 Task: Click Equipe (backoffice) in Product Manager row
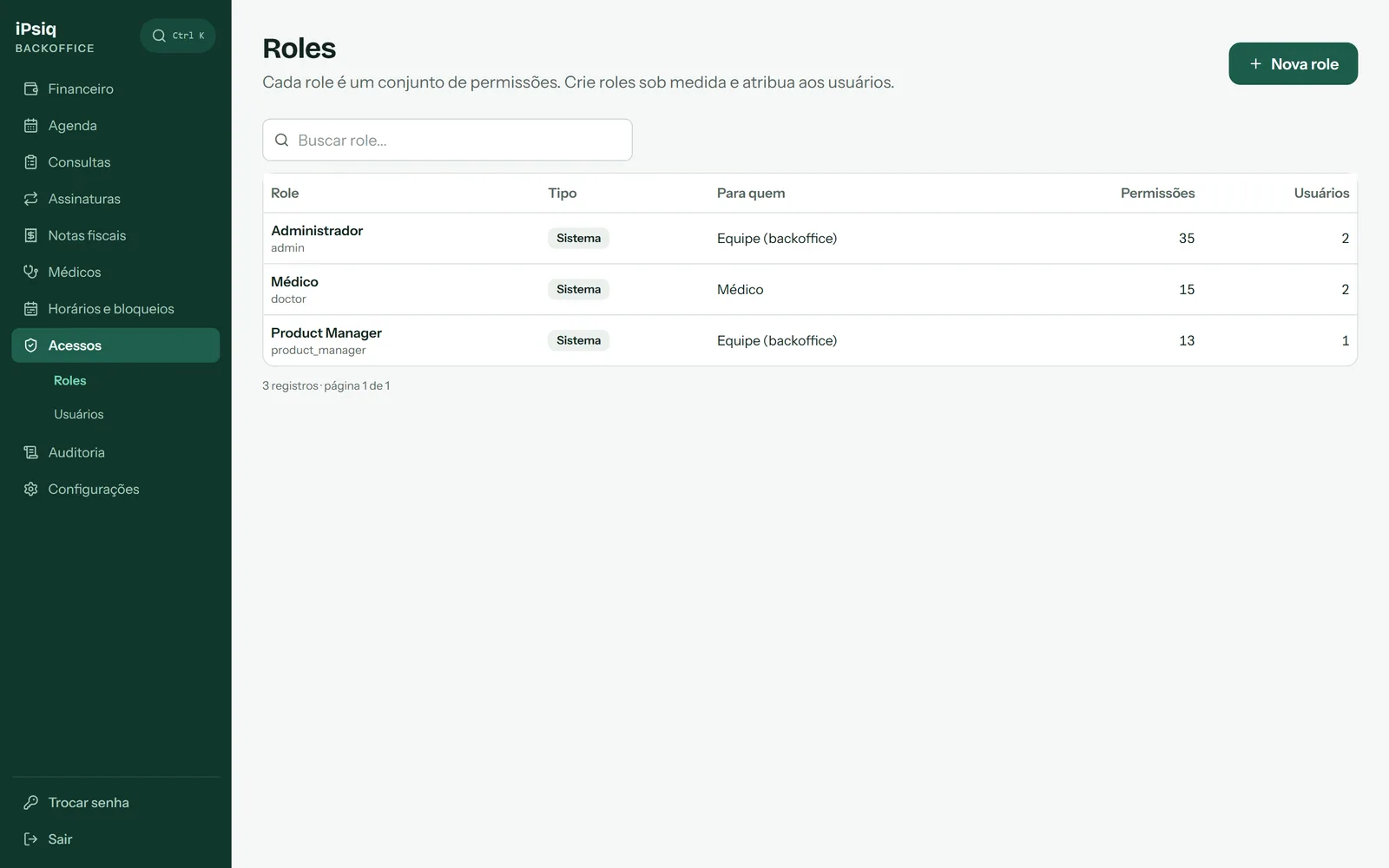pos(777,341)
